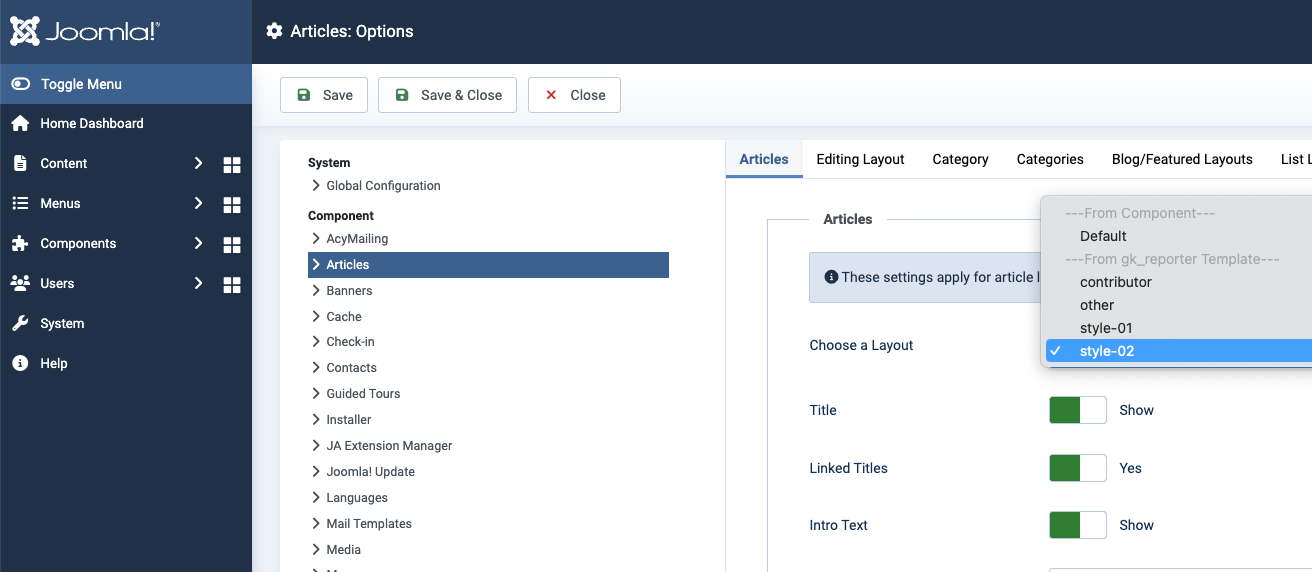This screenshot has height=572, width=1312.
Task: Open Components dashboard grid icon
Action: (x=232, y=244)
